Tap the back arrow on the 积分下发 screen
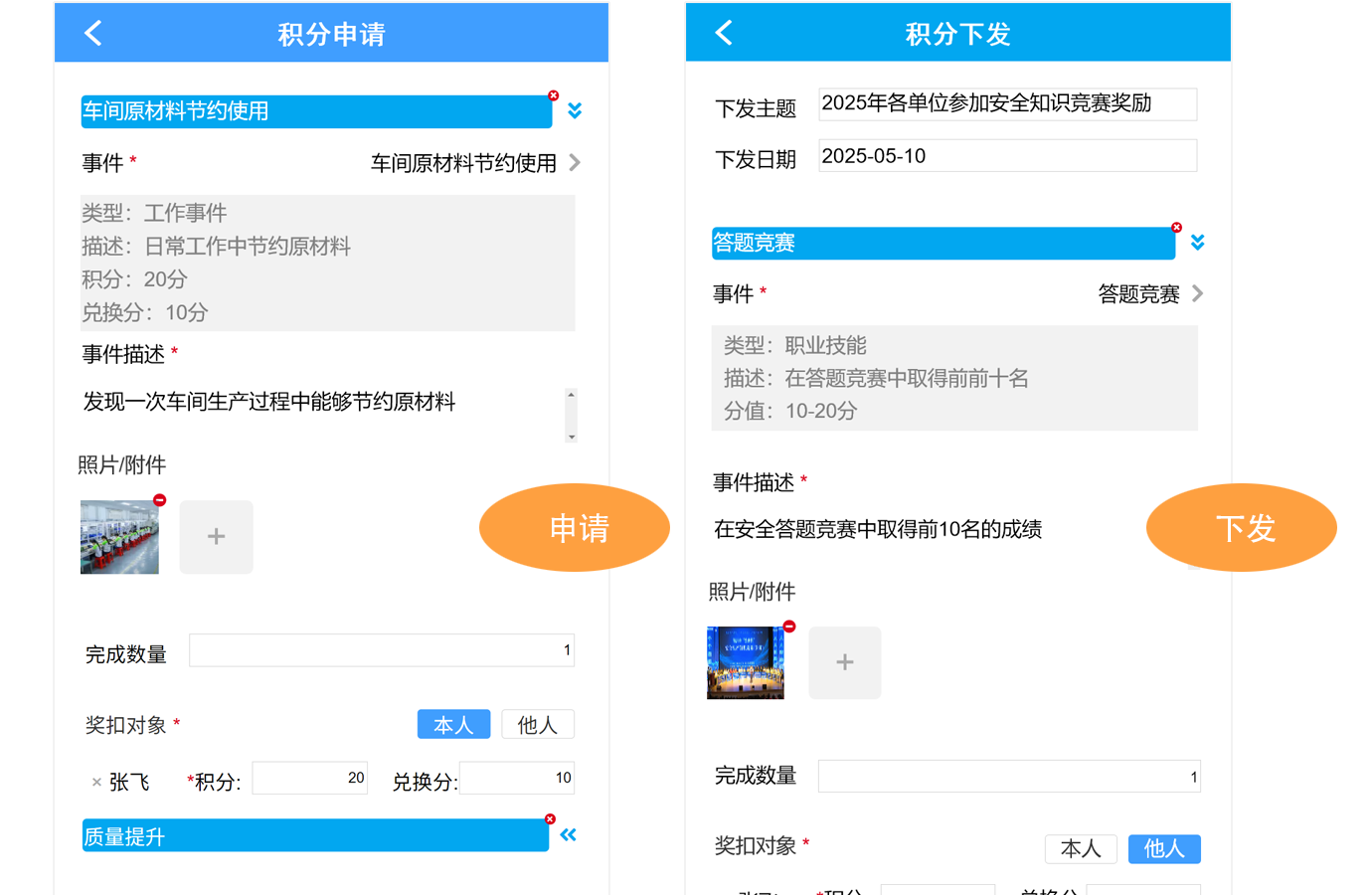Image resolution: width=1372 pixels, height=895 pixels. pos(723,32)
